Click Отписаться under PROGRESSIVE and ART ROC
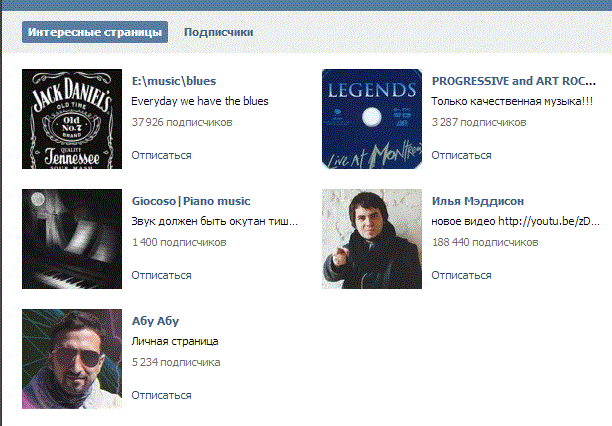 [461, 155]
